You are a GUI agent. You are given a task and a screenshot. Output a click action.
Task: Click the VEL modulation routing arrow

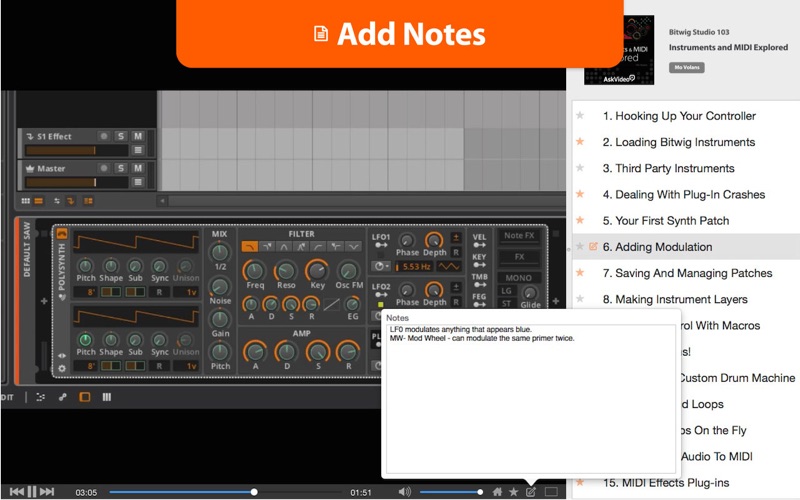click(x=479, y=245)
